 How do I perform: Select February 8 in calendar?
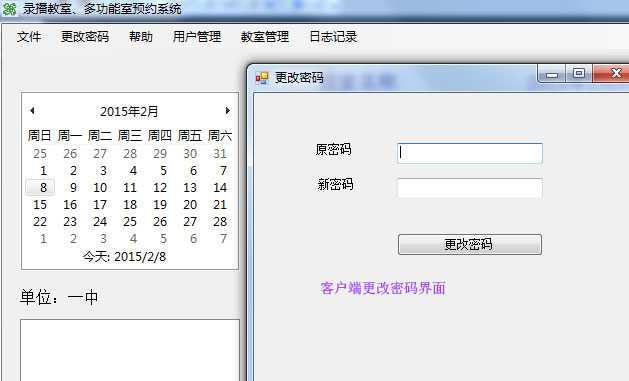(x=40, y=187)
